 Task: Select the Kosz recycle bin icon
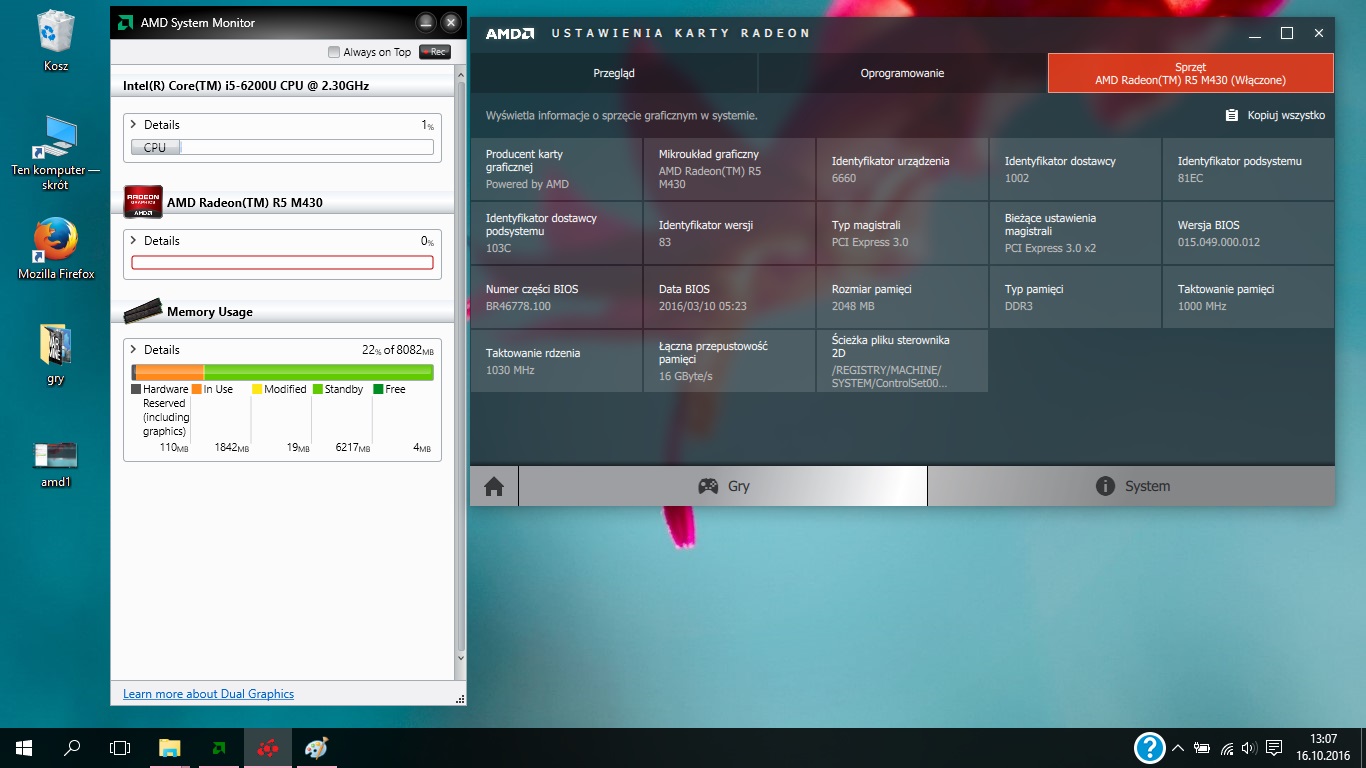point(56,40)
